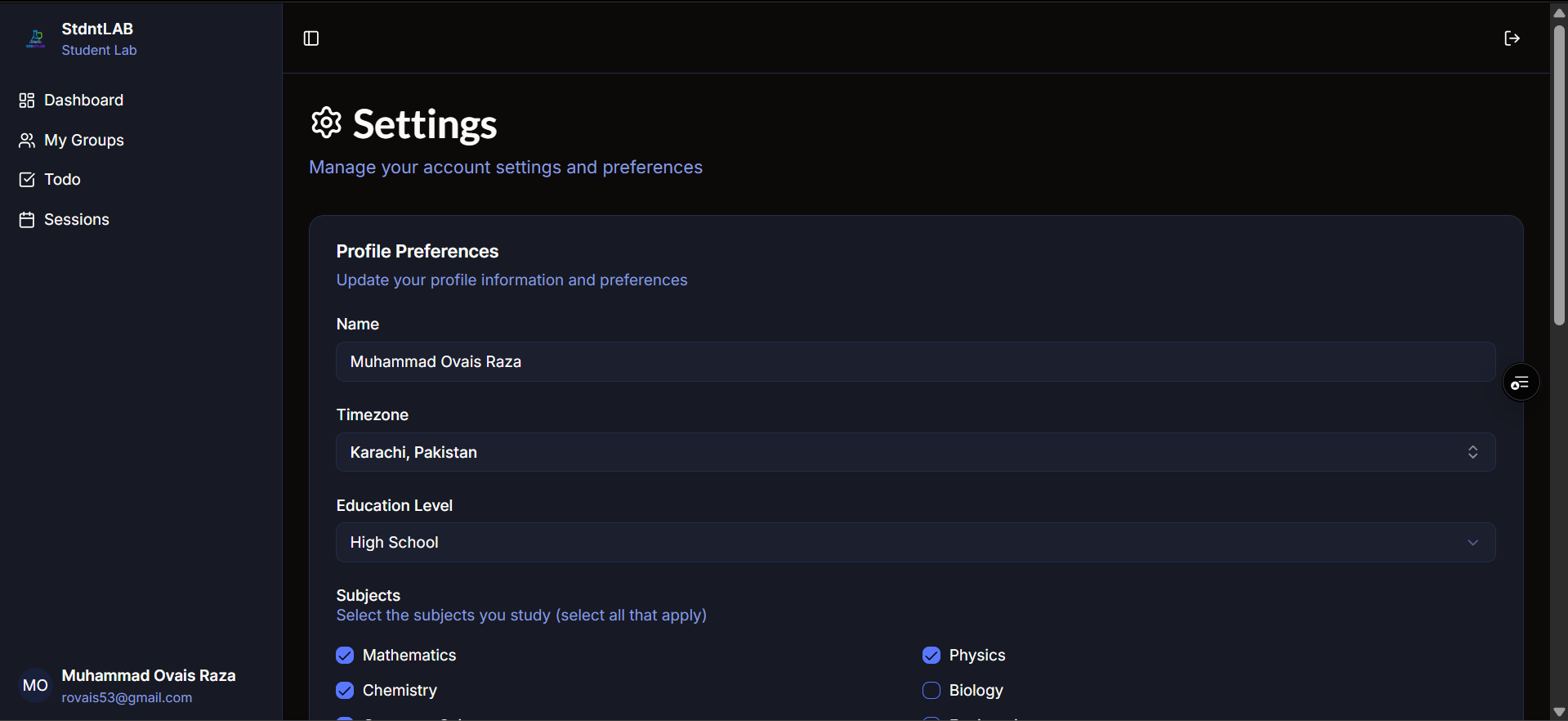This screenshot has width=1568, height=721.
Task: Check the Biology subject checkbox
Action: click(931, 691)
